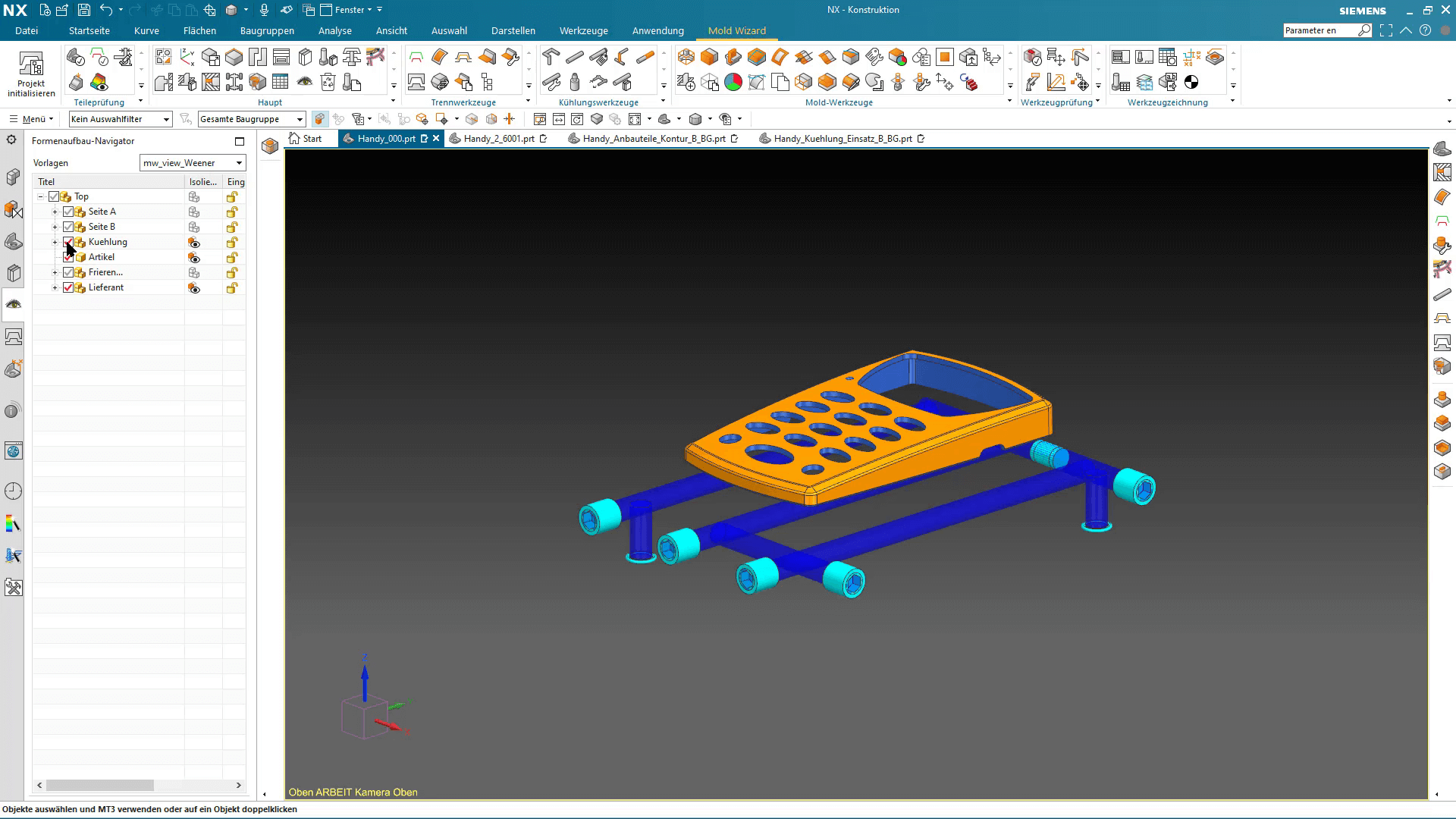Click the search magnifier icon next to Parameter field

(1364, 30)
